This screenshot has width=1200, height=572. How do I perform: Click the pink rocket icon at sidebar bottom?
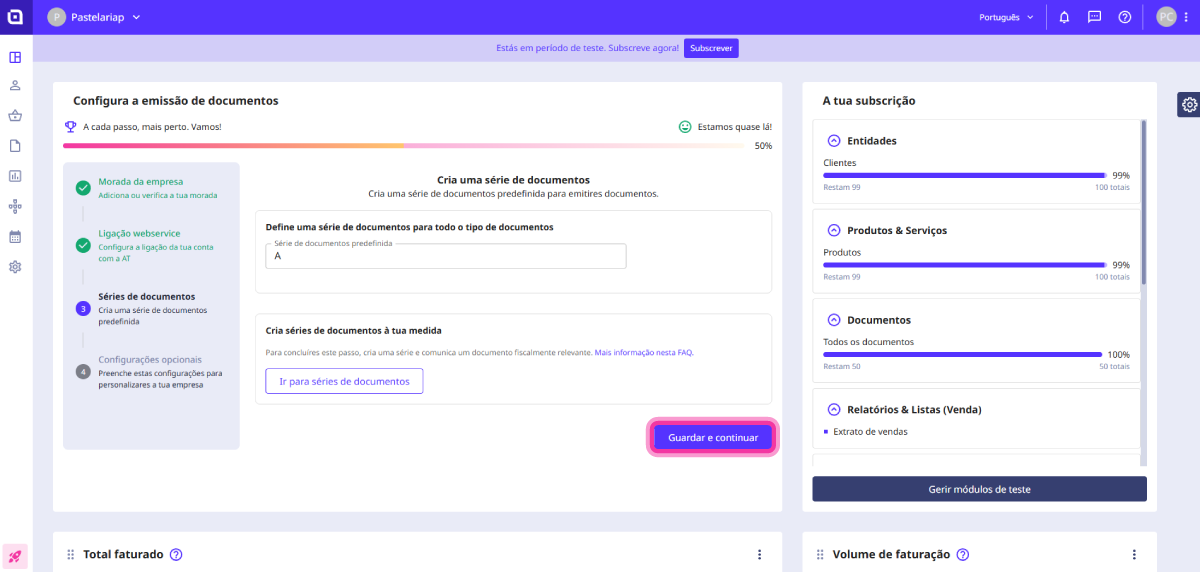click(15, 556)
